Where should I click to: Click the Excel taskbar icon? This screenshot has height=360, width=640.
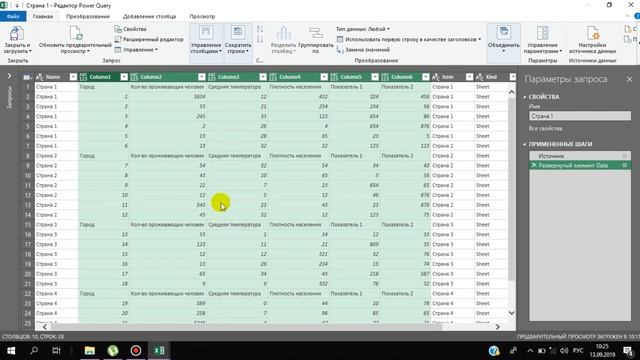pyautogui.click(x=159, y=350)
